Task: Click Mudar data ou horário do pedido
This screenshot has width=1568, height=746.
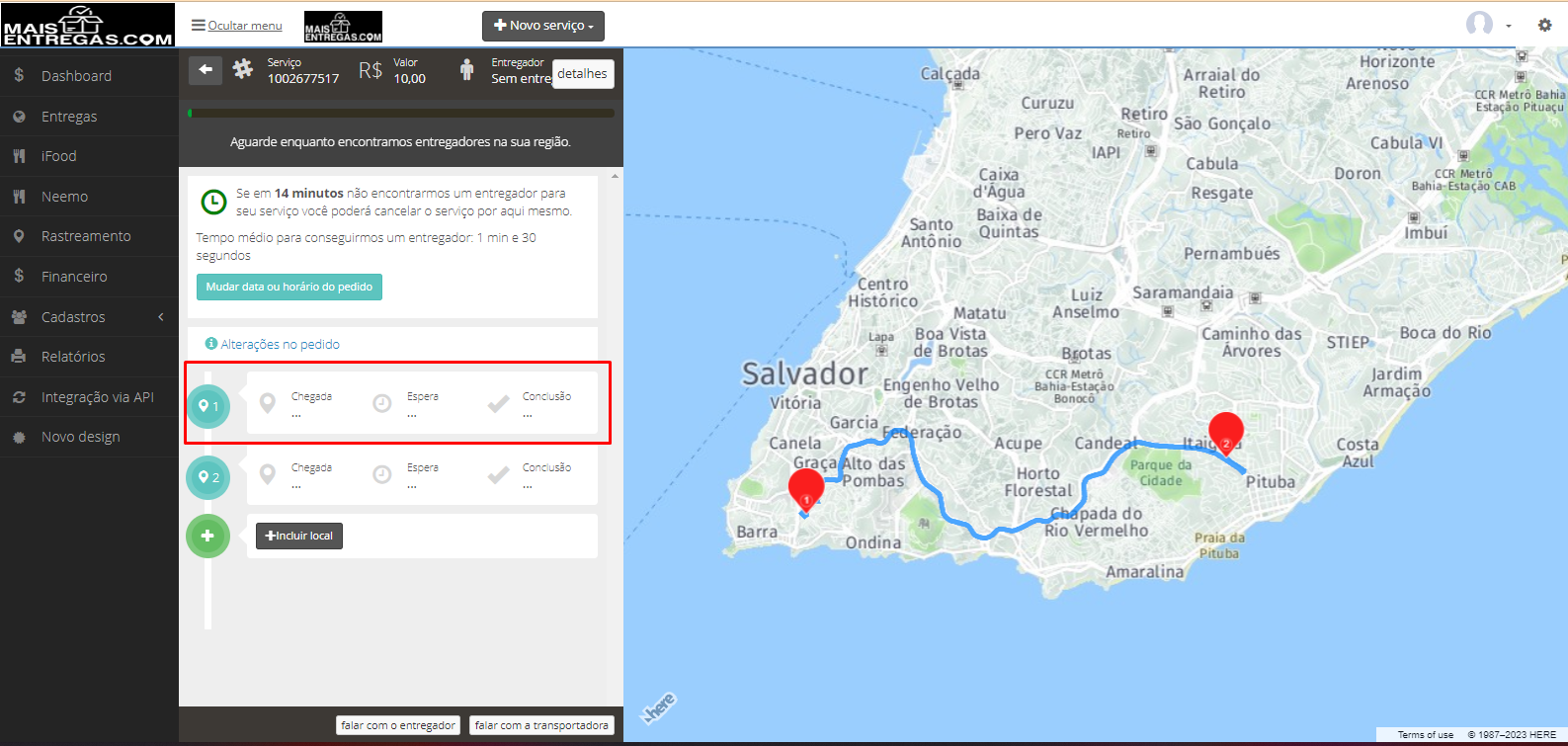Action: pos(289,287)
